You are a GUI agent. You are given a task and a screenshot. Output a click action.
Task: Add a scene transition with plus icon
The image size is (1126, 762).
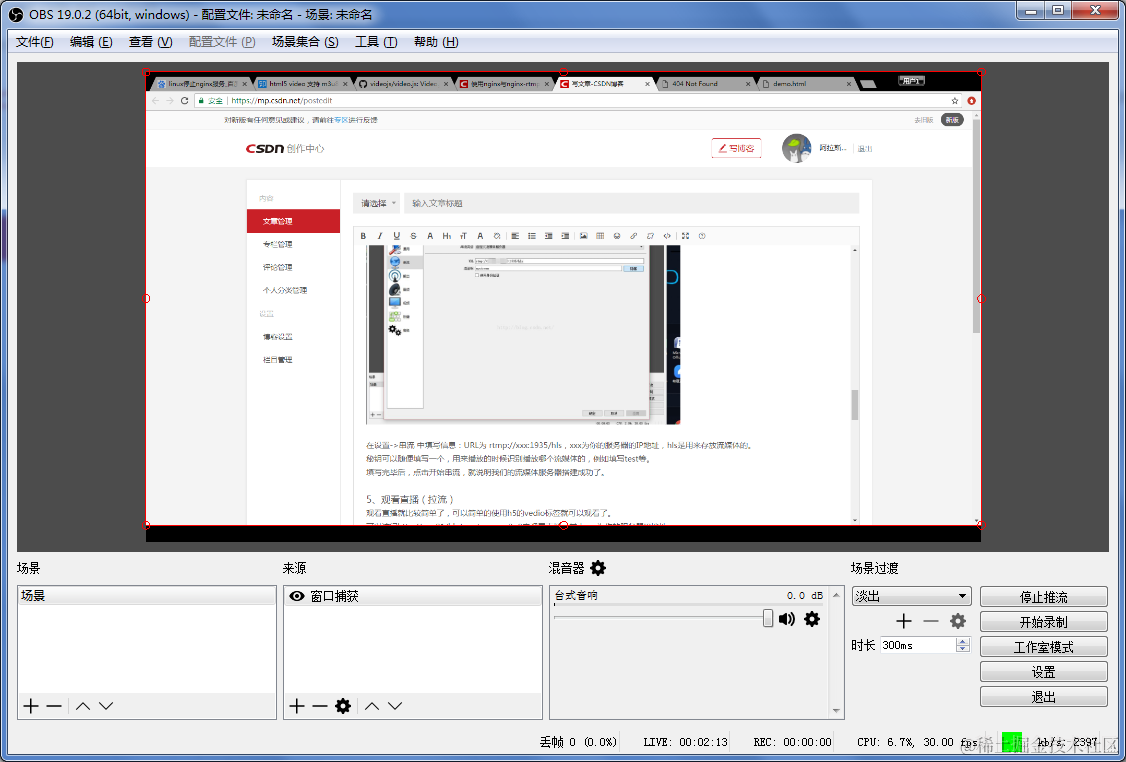tap(903, 621)
